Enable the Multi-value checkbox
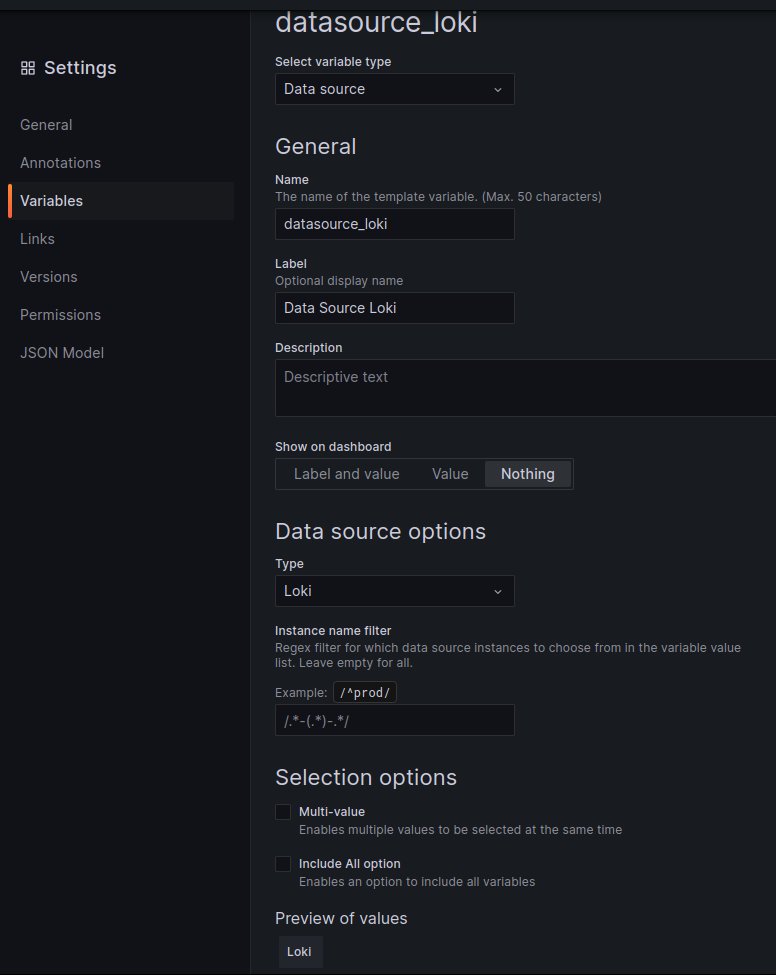Screen dimensions: 776x975 (x=283, y=812)
